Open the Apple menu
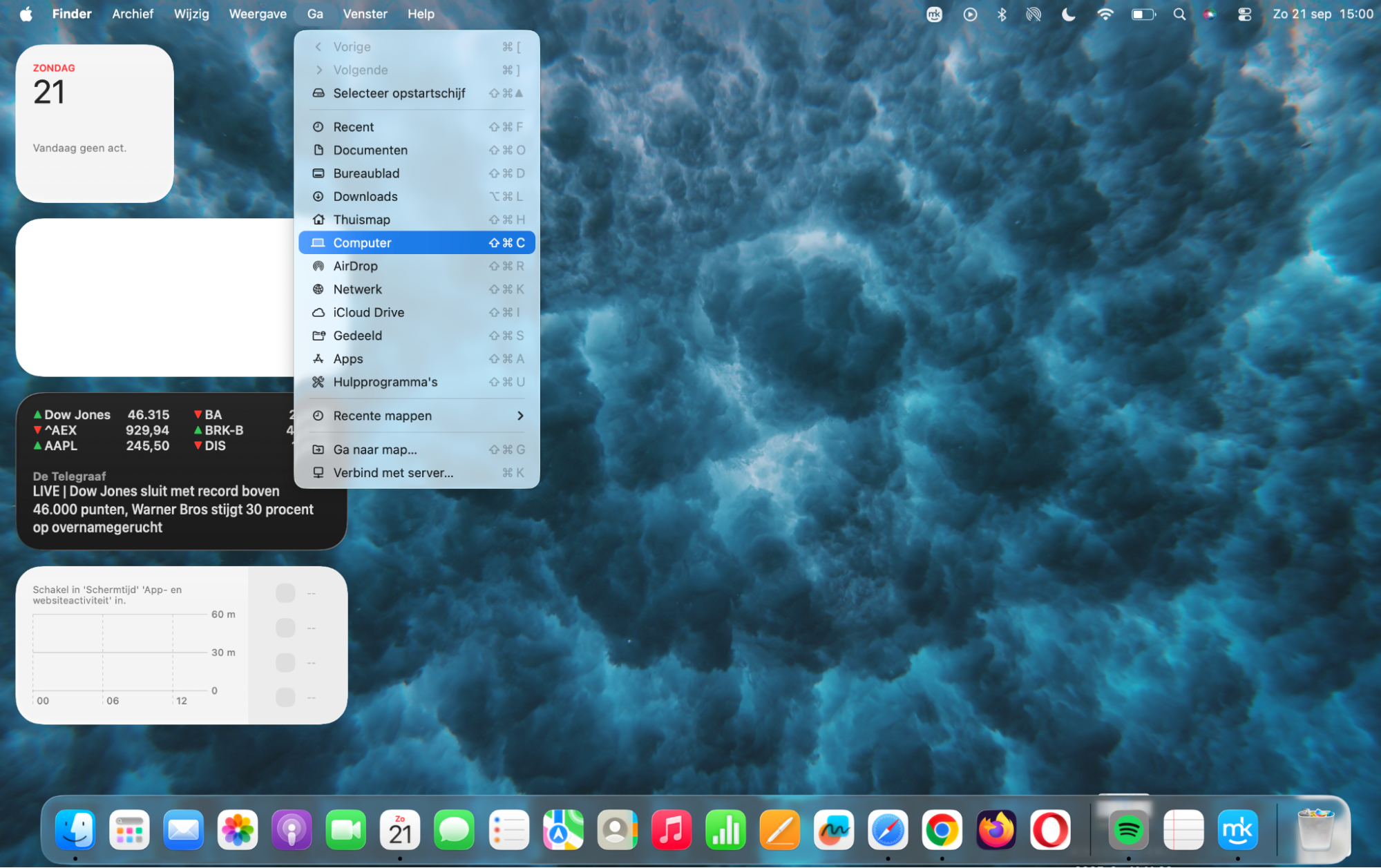Screen dimensions: 1381x868 (x=25, y=13)
